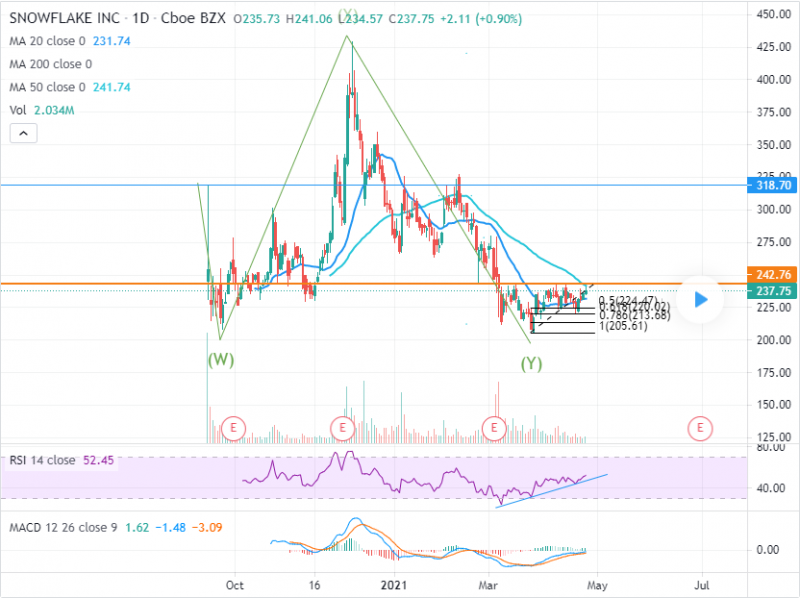The width and height of the screenshot is (800, 598).
Task: Select the (Y) wave label
Action: 531,365
